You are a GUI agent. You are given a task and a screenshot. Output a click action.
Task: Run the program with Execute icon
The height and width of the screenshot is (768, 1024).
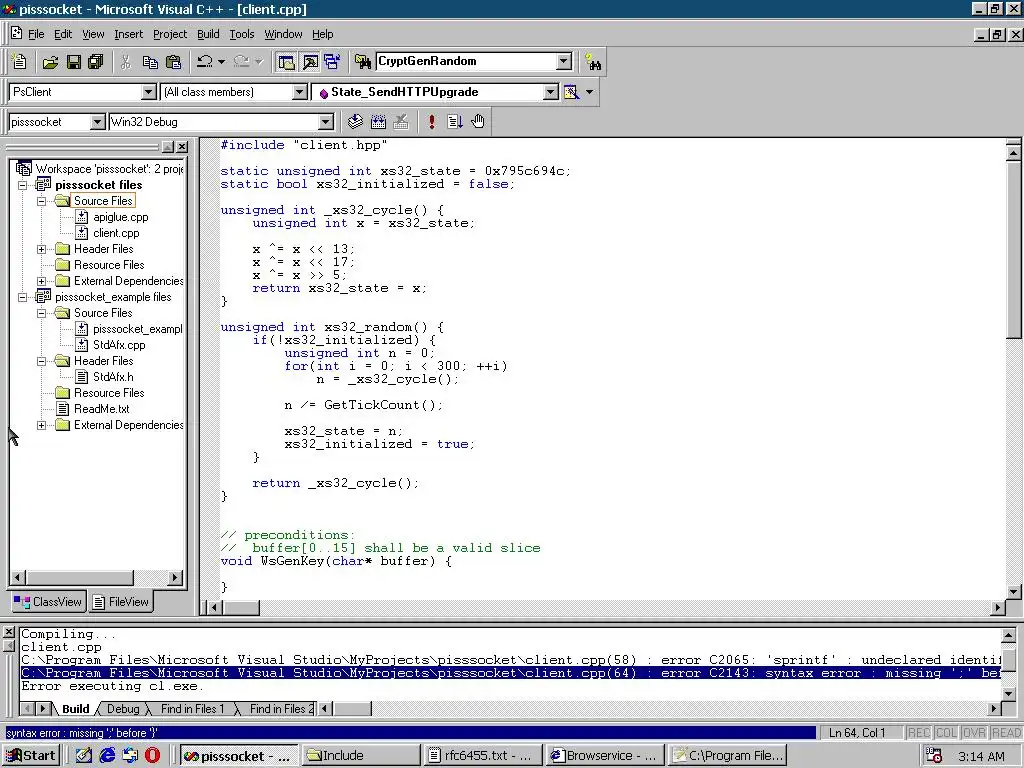tap(432, 121)
